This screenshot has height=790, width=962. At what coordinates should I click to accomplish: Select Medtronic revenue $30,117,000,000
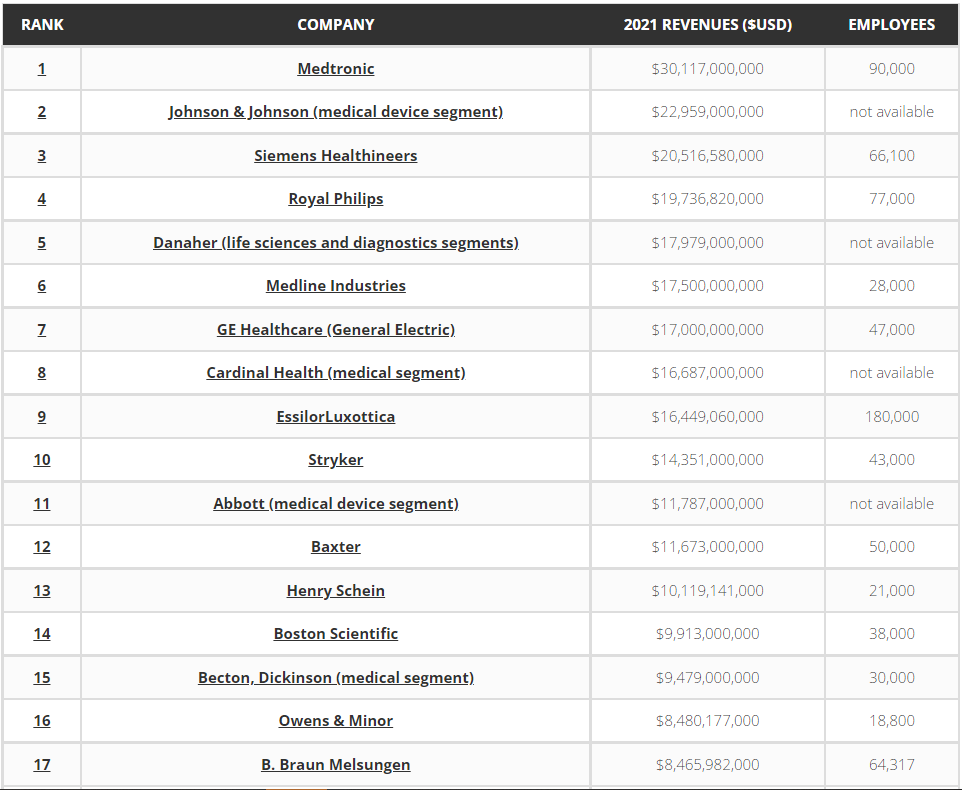click(x=707, y=69)
